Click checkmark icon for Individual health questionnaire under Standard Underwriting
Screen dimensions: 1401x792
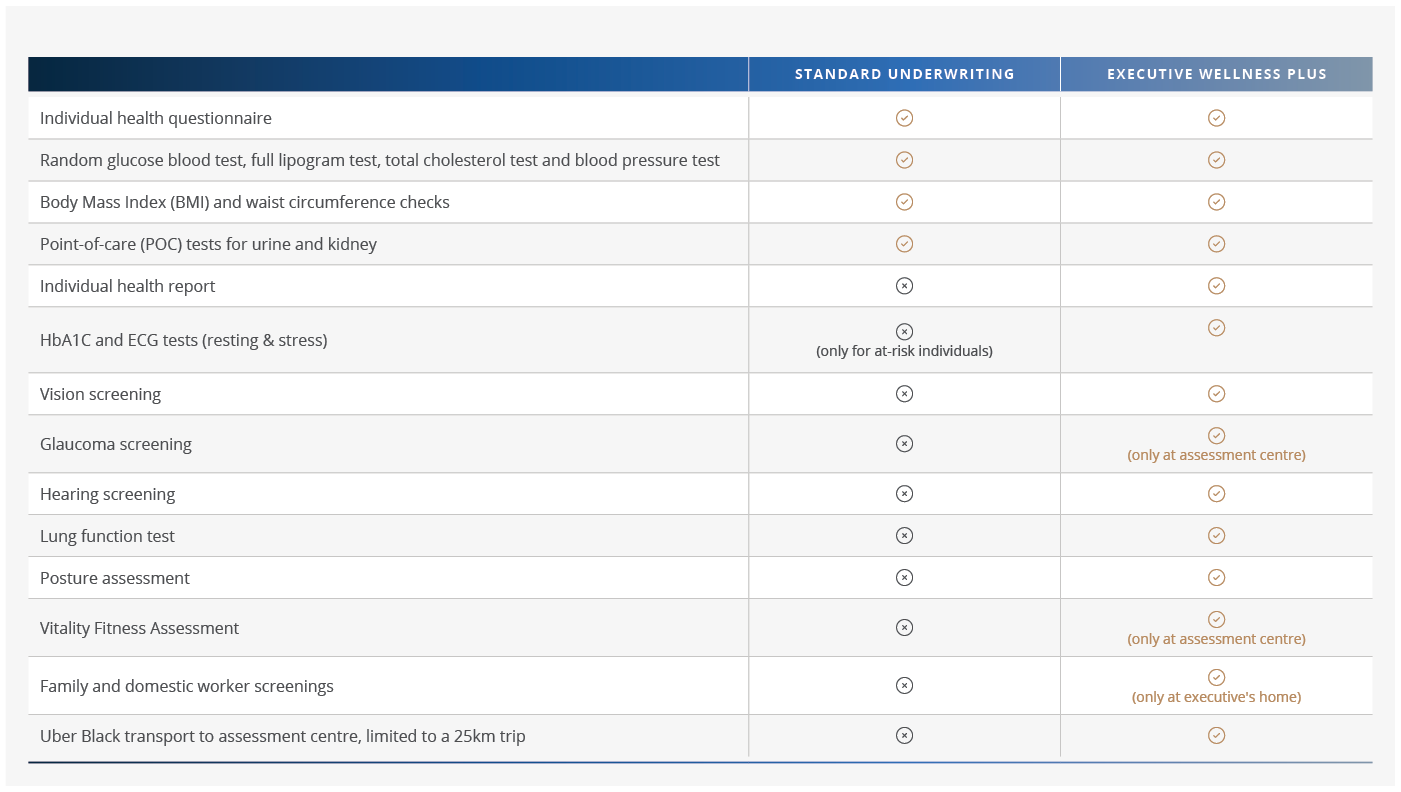click(x=904, y=118)
